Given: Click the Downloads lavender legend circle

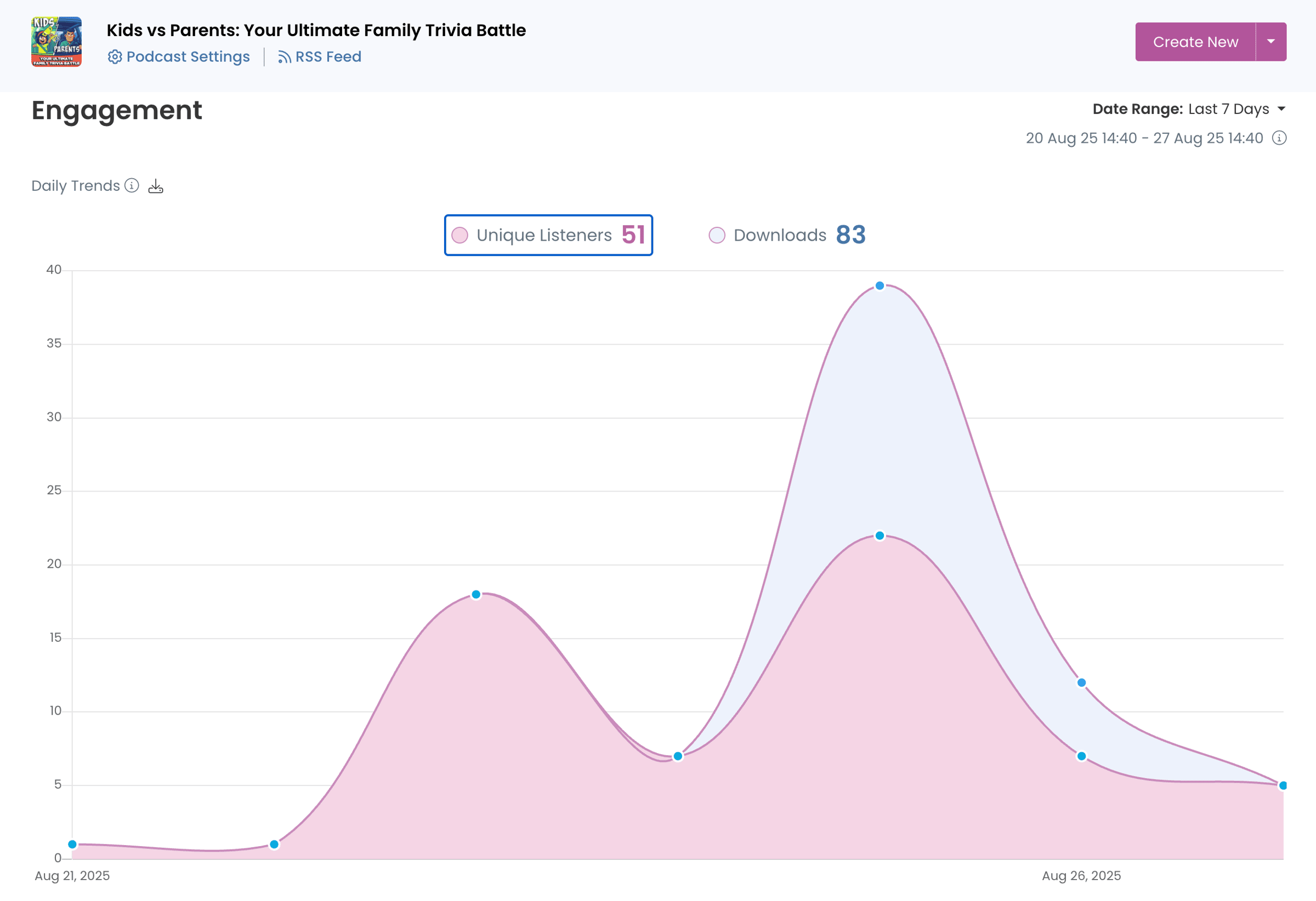Looking at the screenshot, I should pyautogui.click(x=717, y=236).
